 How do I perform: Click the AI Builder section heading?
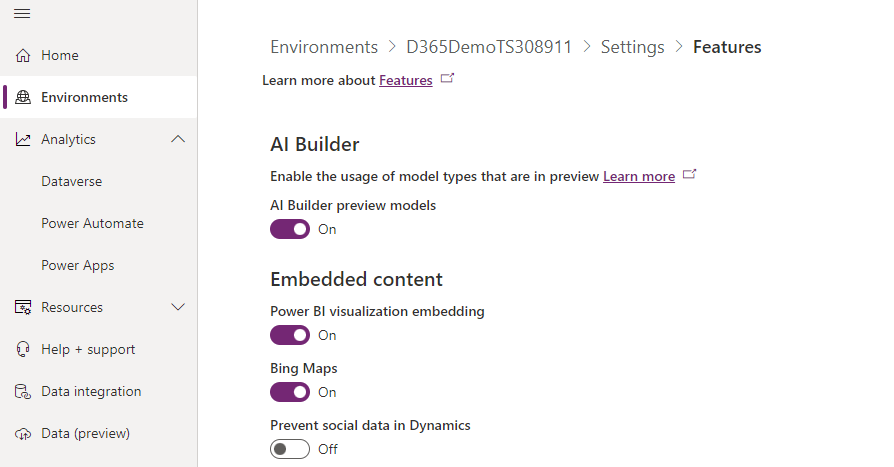pos(315,144)
